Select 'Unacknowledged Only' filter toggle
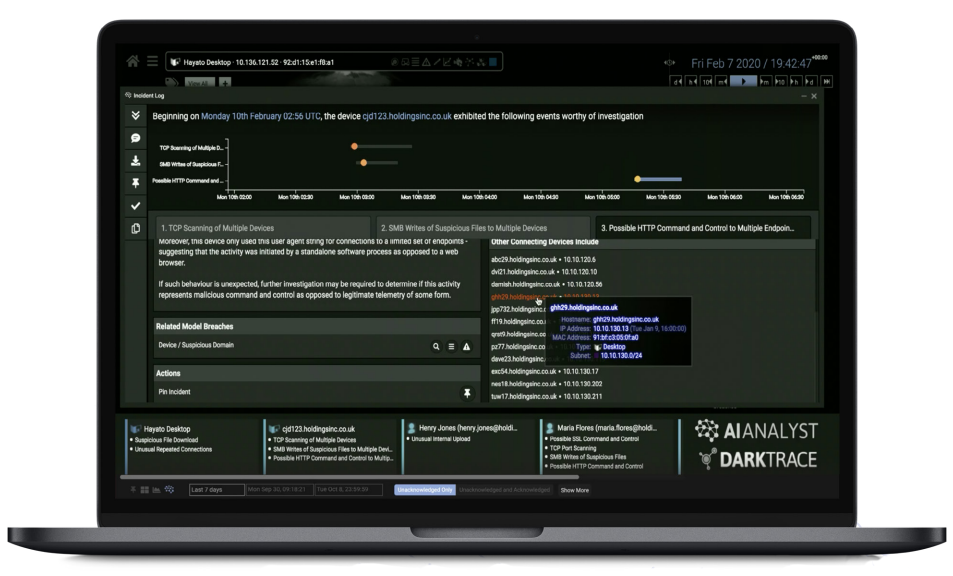 point(424,490)
